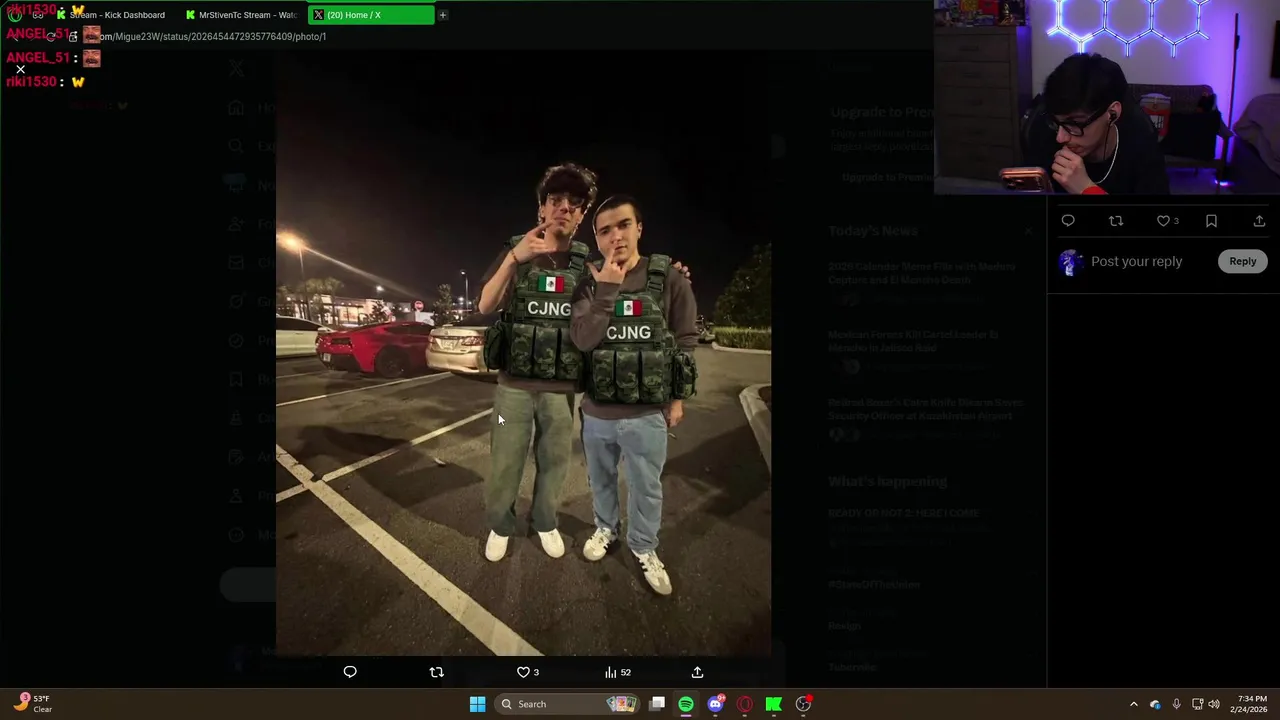
Task: Click the profile avatar beside the reply field
Action: tap(1071, 263)
